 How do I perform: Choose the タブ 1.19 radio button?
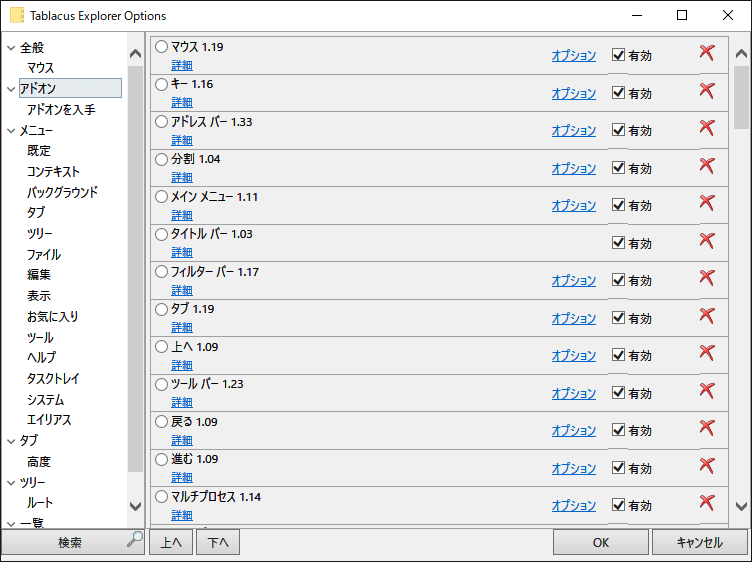(x=162, y=309)
